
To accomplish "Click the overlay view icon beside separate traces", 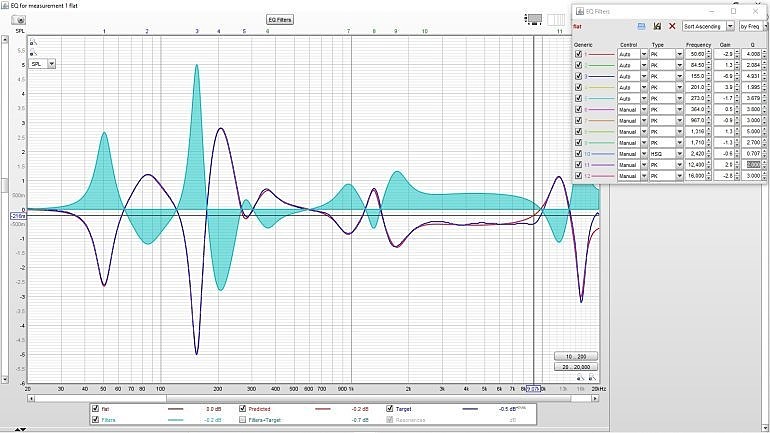I will coord(556,19).
